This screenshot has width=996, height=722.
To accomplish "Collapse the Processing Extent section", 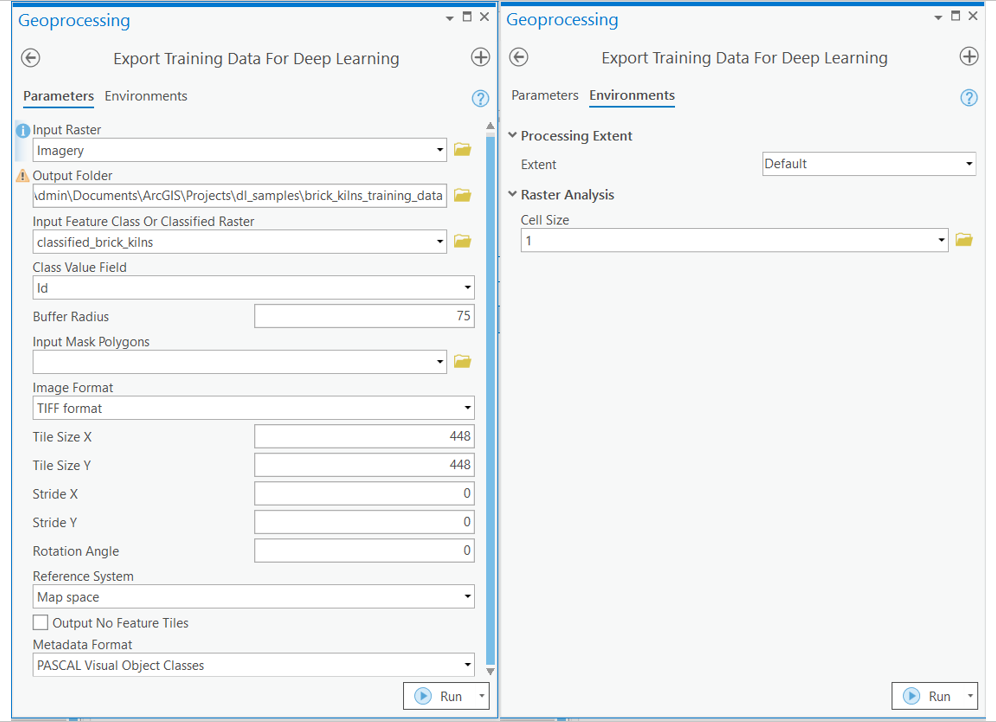I will (513, 136).
